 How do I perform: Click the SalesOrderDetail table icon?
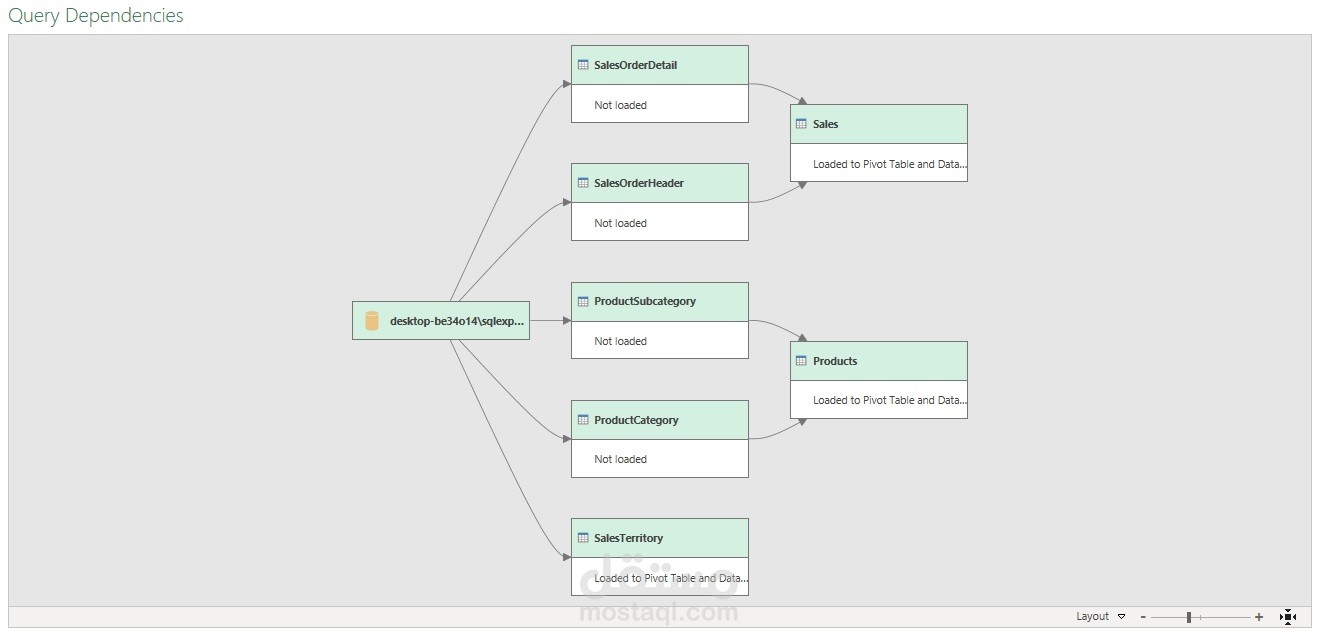pos(584,65)
